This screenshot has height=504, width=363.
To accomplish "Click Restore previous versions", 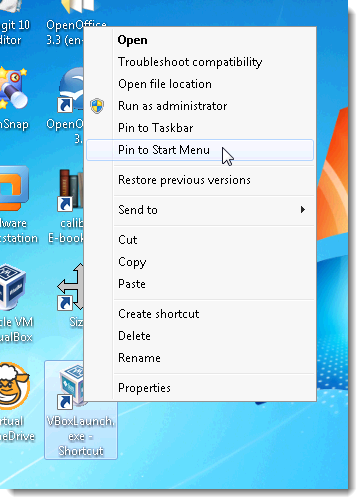I will click(x=199, y=180).
